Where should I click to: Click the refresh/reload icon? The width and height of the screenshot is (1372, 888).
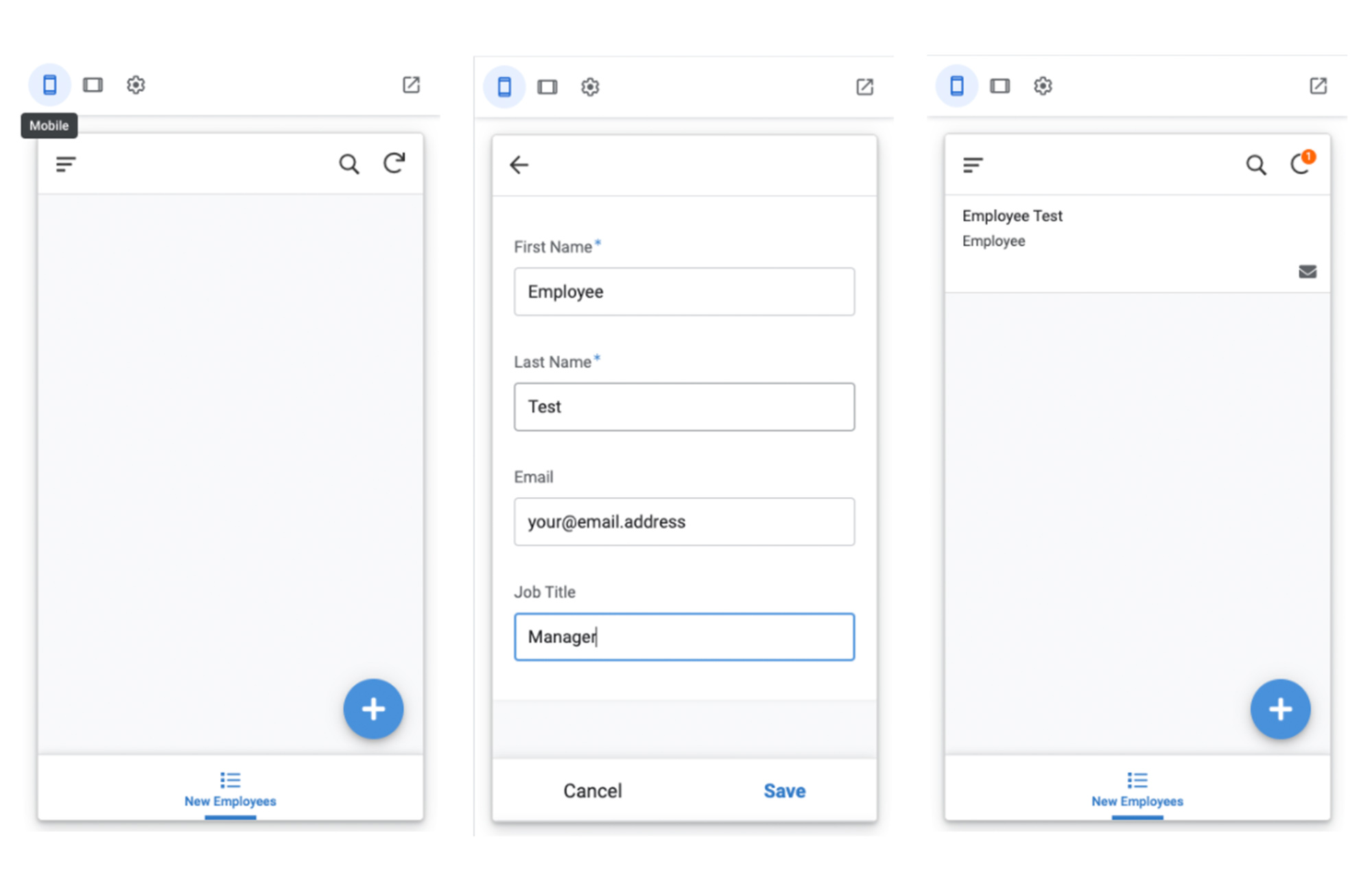pos(395,163)
